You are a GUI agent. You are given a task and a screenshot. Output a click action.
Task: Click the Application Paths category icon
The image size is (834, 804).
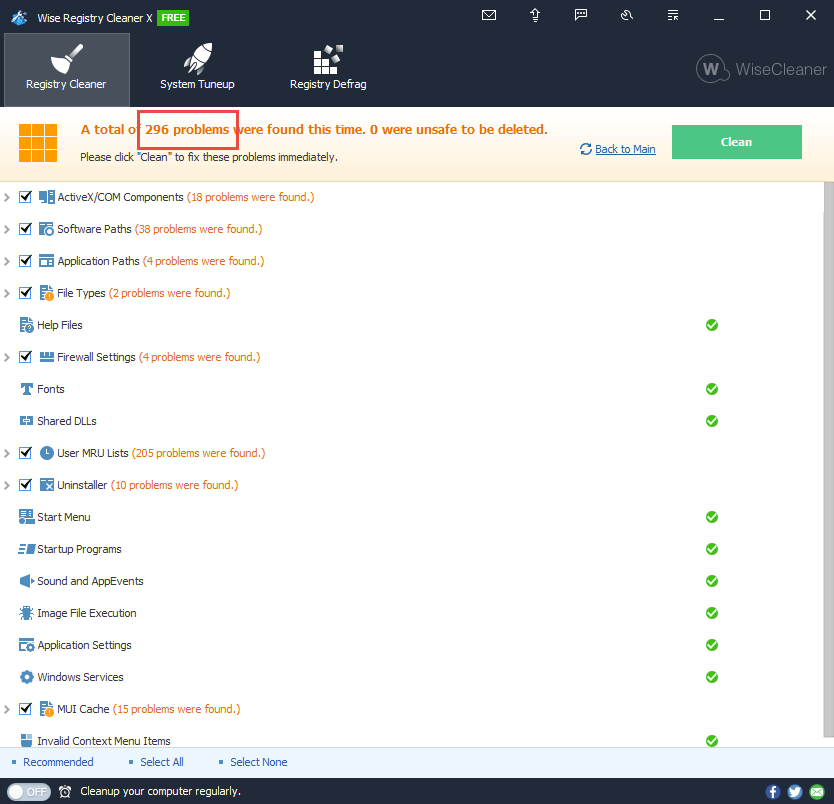[47, 261]
